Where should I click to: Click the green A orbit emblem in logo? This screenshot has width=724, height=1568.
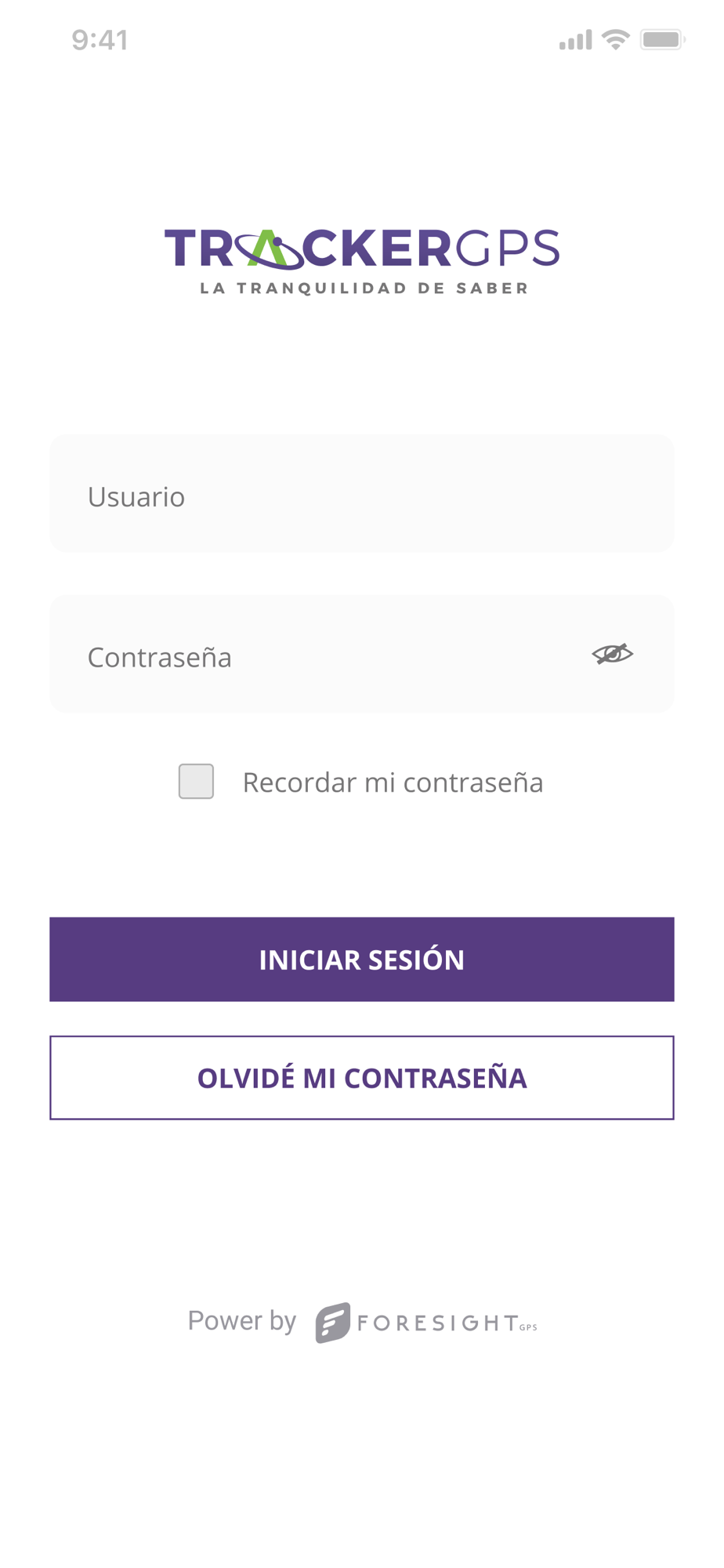tap(269, 249)
